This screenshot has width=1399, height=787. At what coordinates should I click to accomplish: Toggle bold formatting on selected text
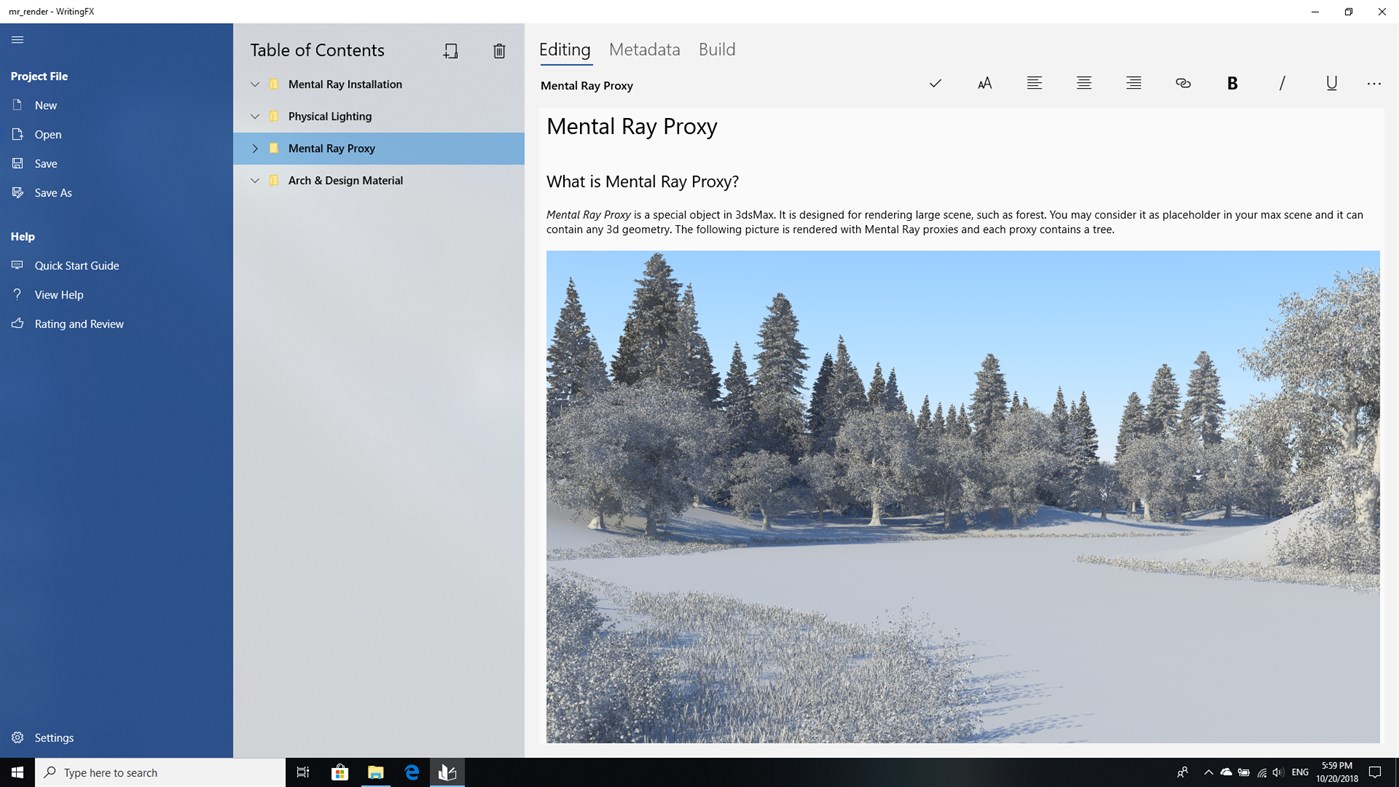click(1232, 84)
